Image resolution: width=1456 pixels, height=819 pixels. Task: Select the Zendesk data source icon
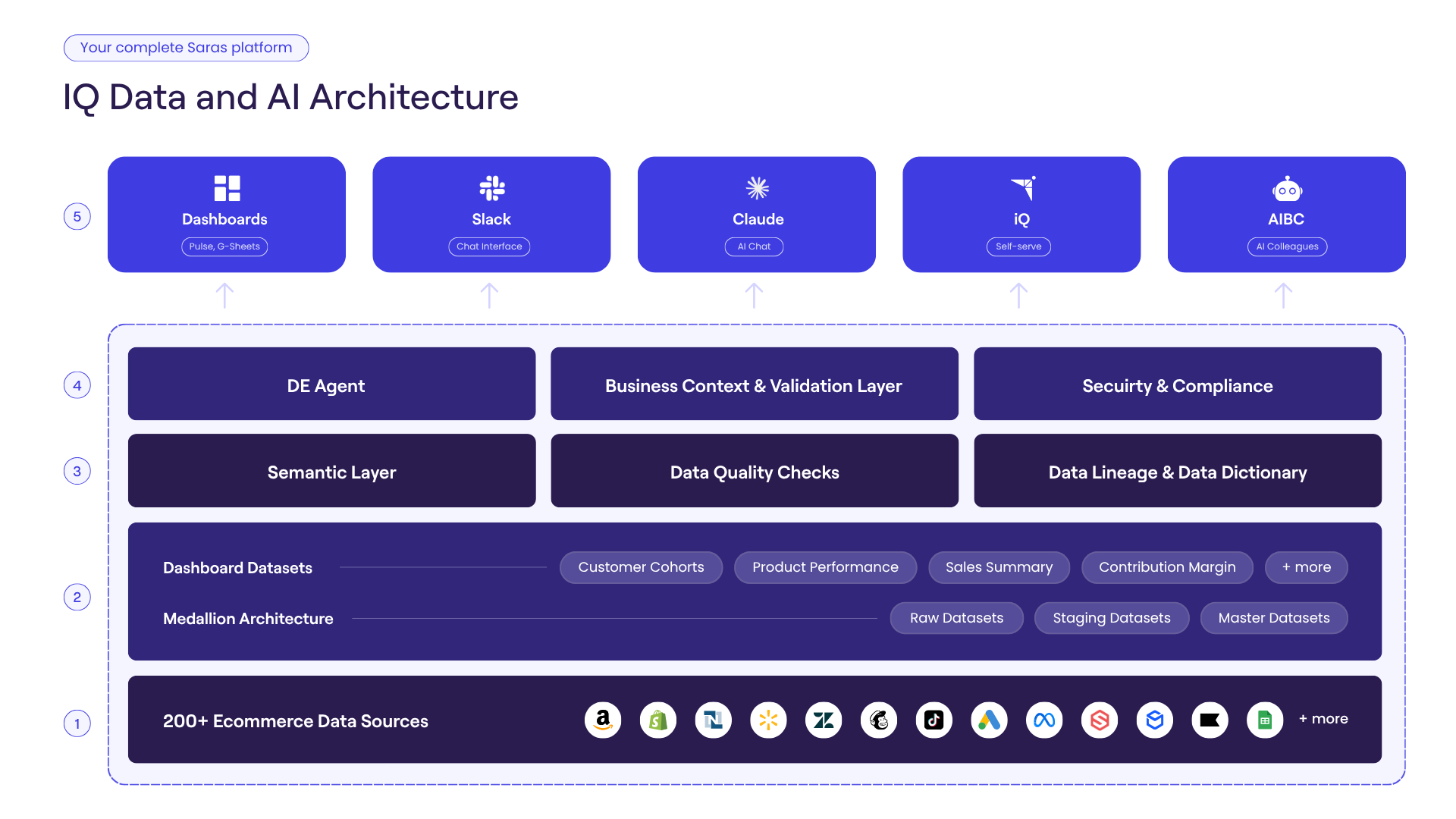[x=824, y=720]
